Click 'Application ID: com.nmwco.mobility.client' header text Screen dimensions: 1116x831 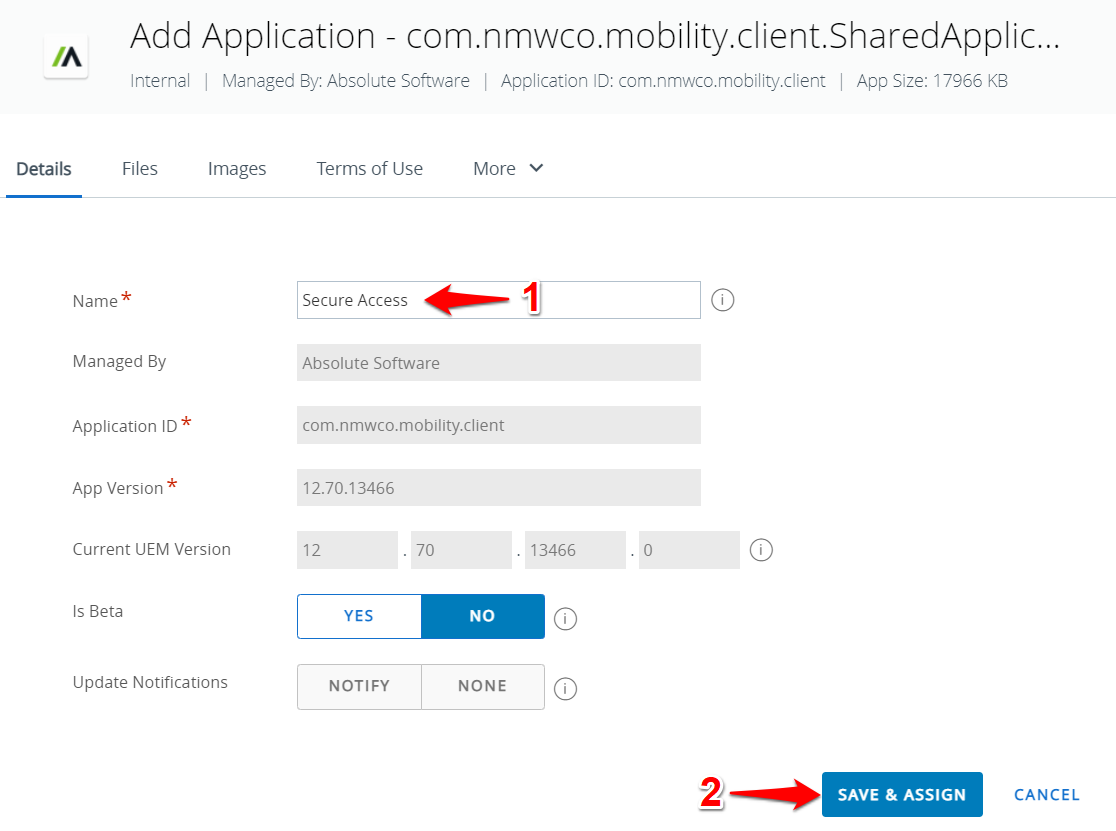click(663, 81)
